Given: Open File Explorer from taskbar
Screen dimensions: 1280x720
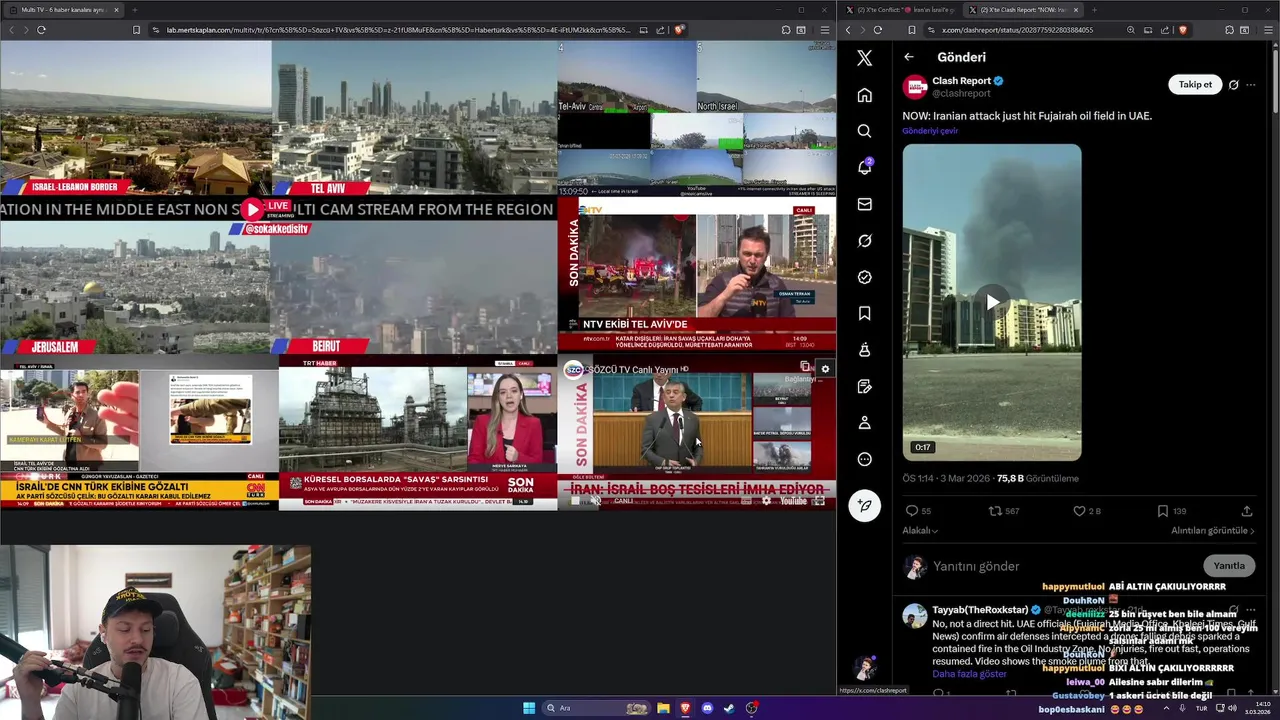Looking at the screenshot, I should tap(663, 708).
